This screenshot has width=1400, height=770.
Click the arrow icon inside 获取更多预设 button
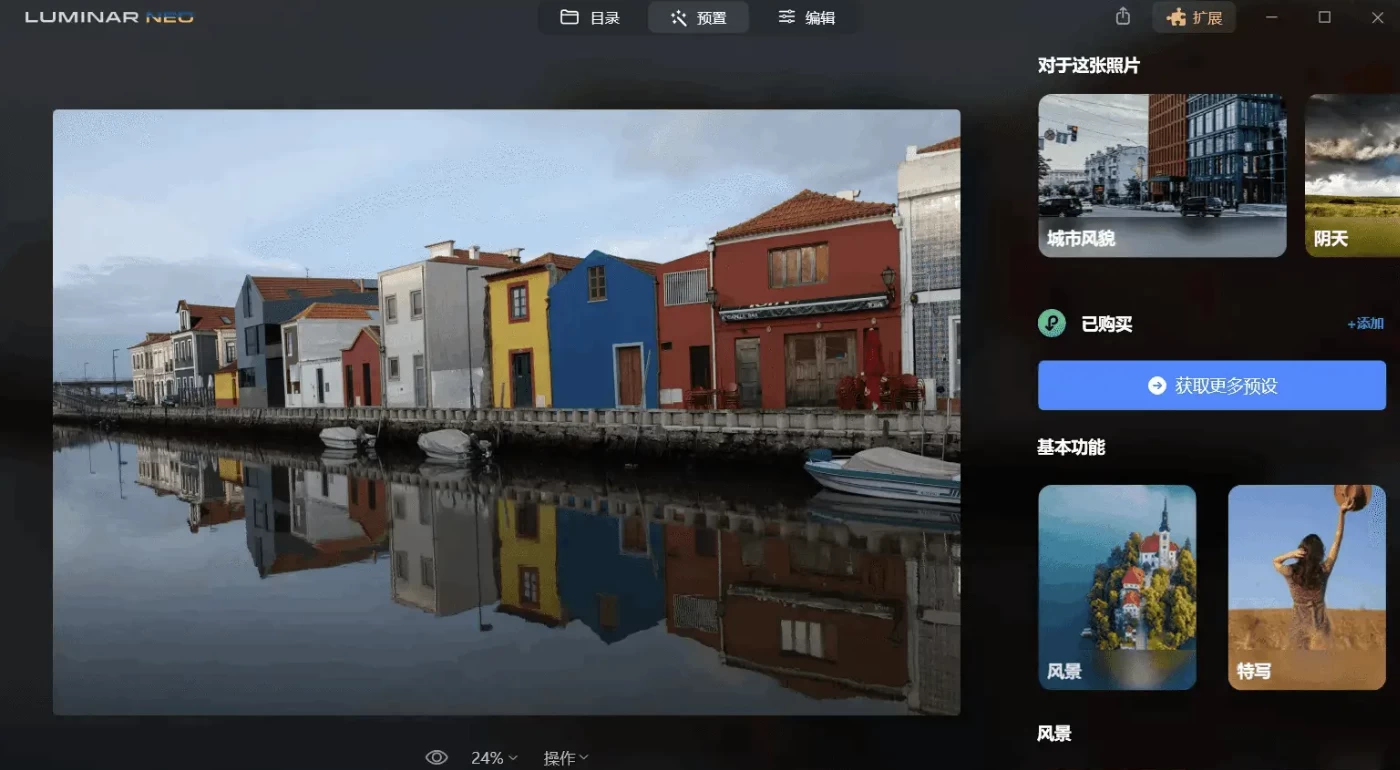tap(1156, 384)
